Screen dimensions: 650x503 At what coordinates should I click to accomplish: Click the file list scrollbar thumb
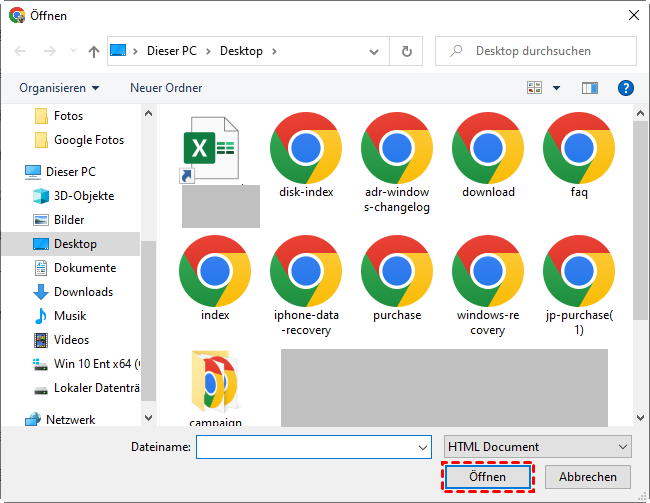pos(640,220)
